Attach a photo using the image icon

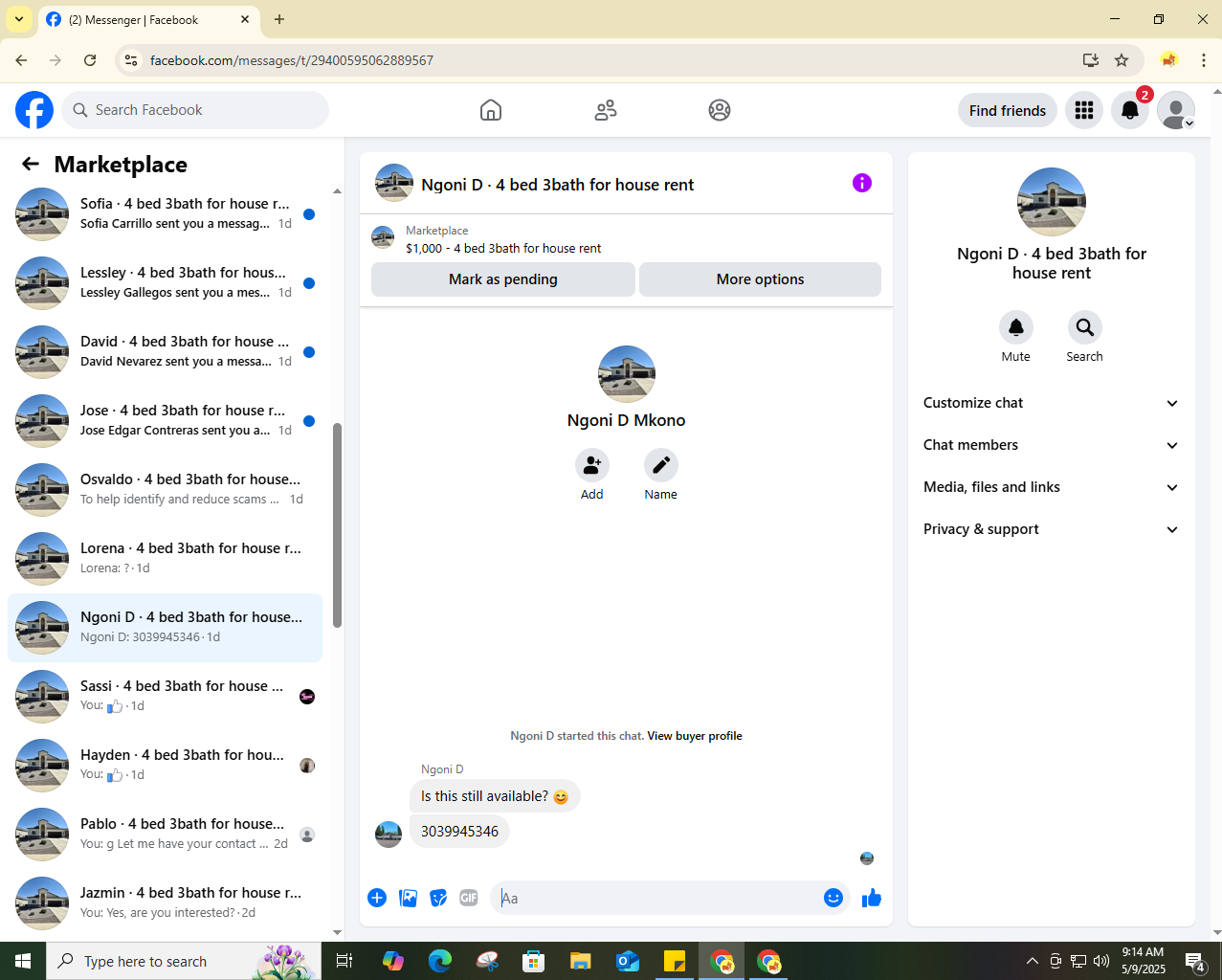[x=408, y=898]
